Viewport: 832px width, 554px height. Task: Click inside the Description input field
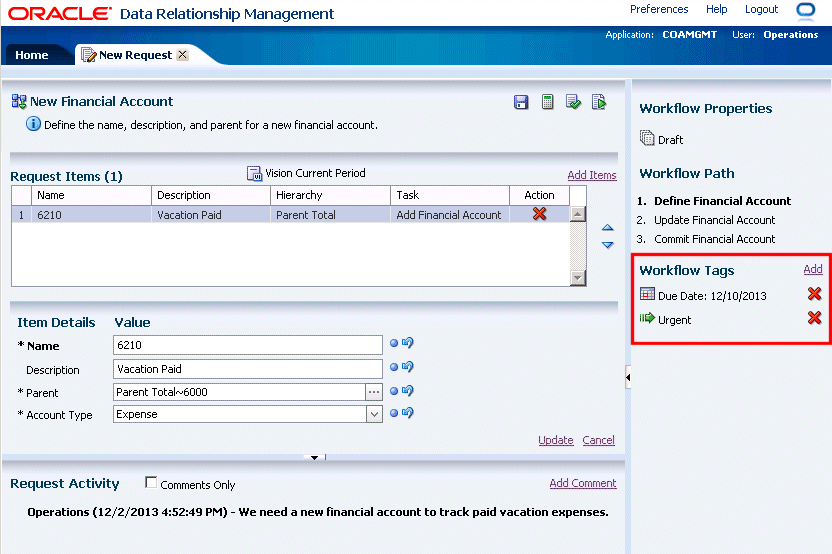point(248,369)
